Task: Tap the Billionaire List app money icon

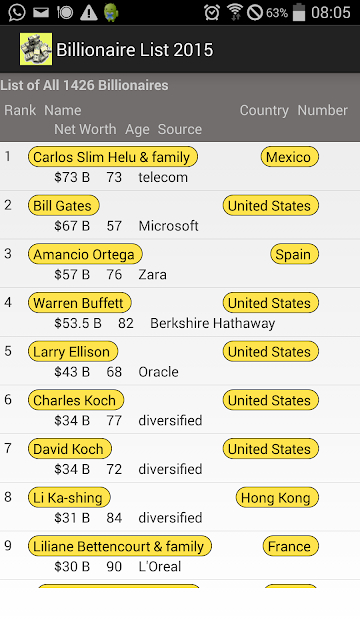Action: [36, 49]
